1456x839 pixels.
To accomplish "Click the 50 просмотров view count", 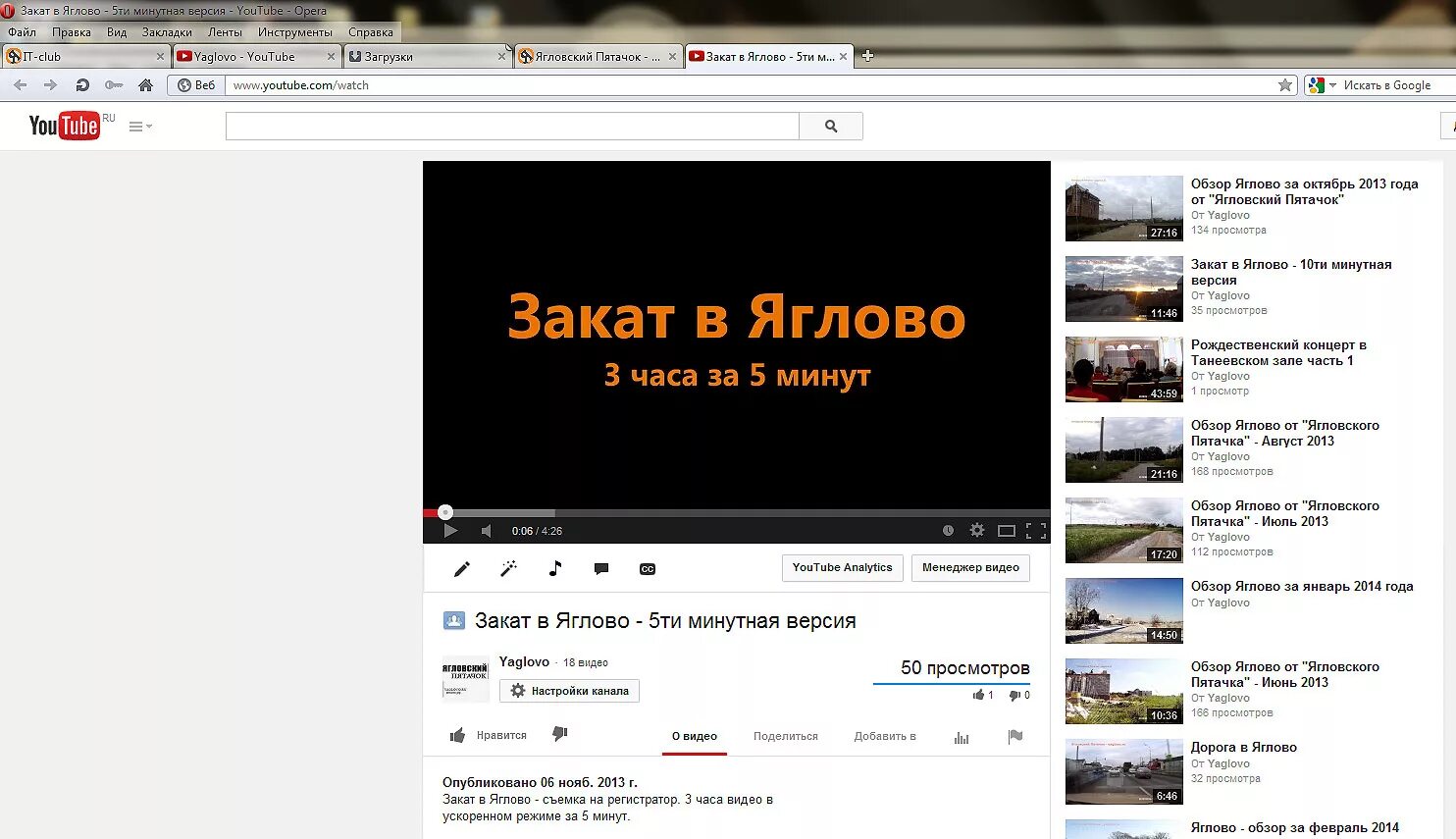I will 965,668.
